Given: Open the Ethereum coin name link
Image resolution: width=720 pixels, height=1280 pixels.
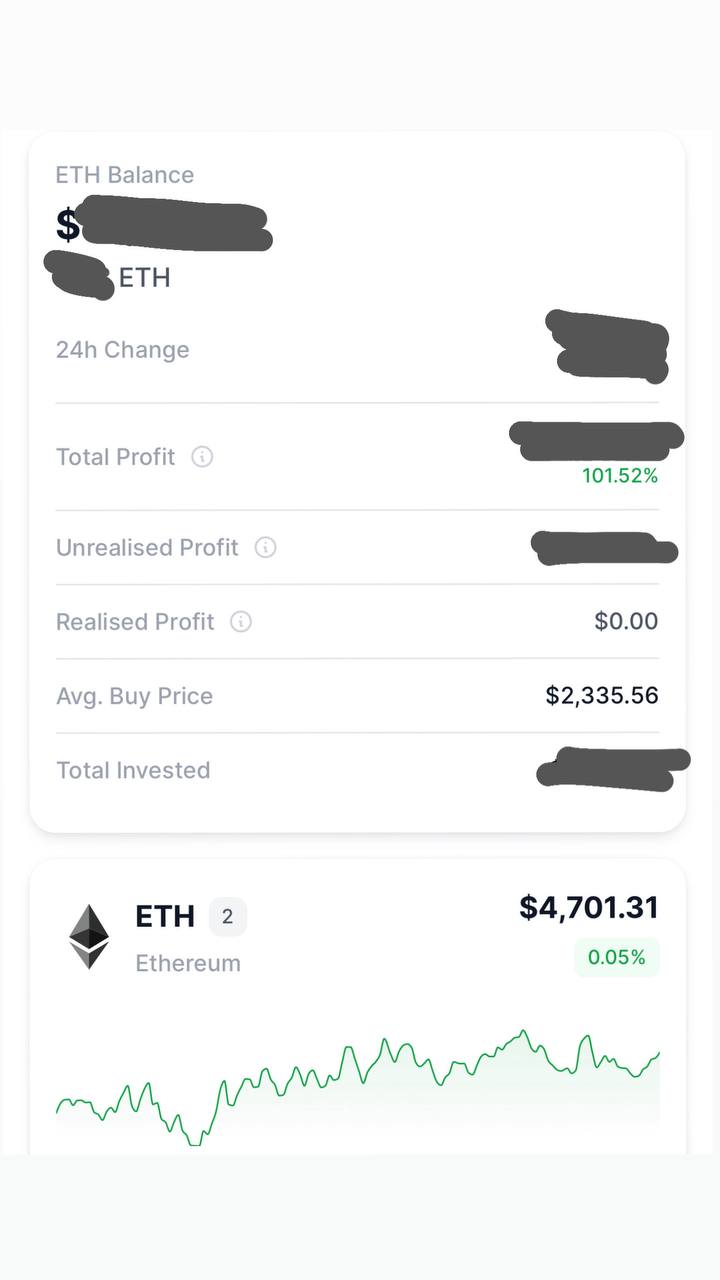Looking at the screenshot, I should click(x=188, y=963).
